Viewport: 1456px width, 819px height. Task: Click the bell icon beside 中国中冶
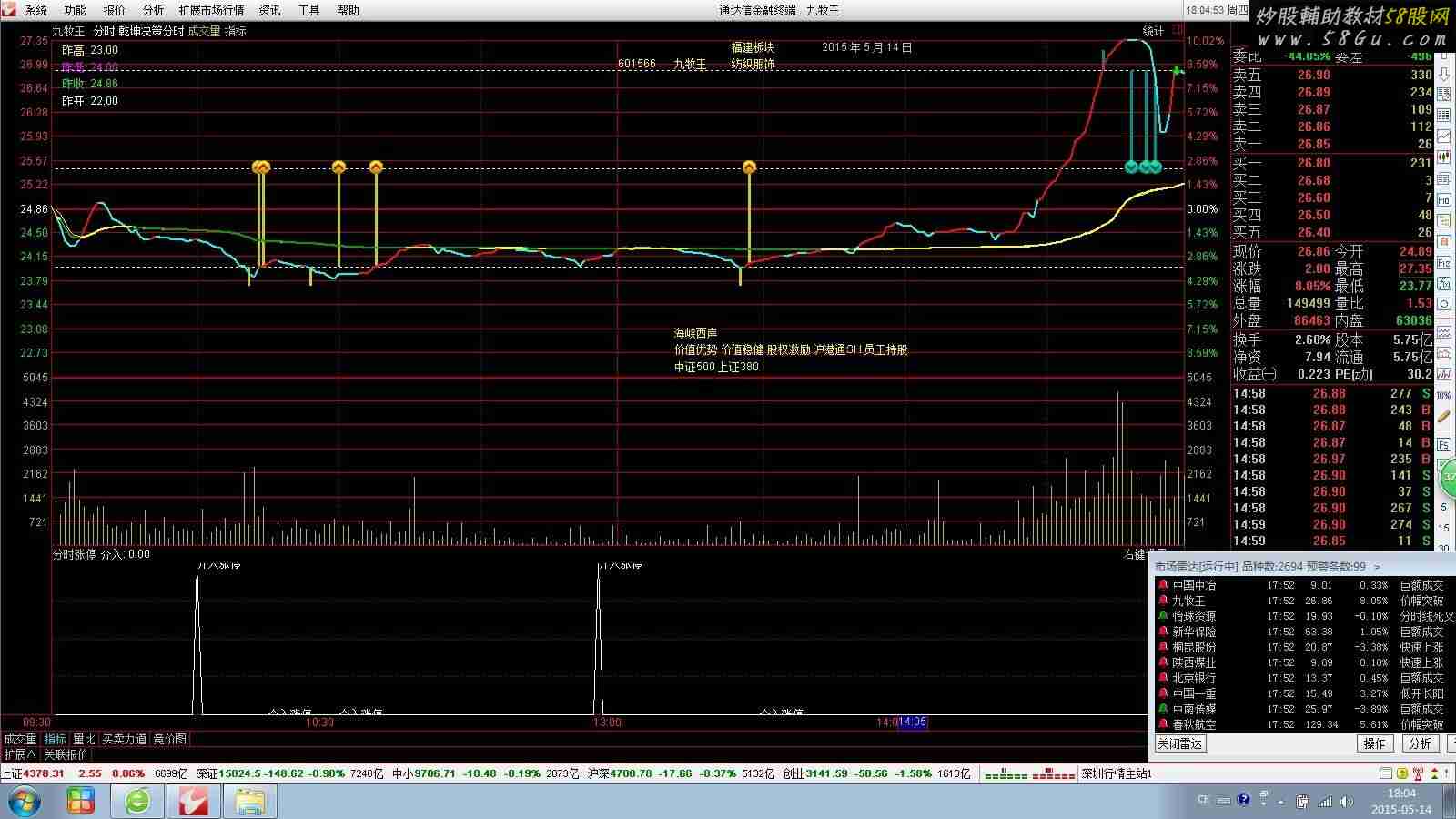[1163, 585]
